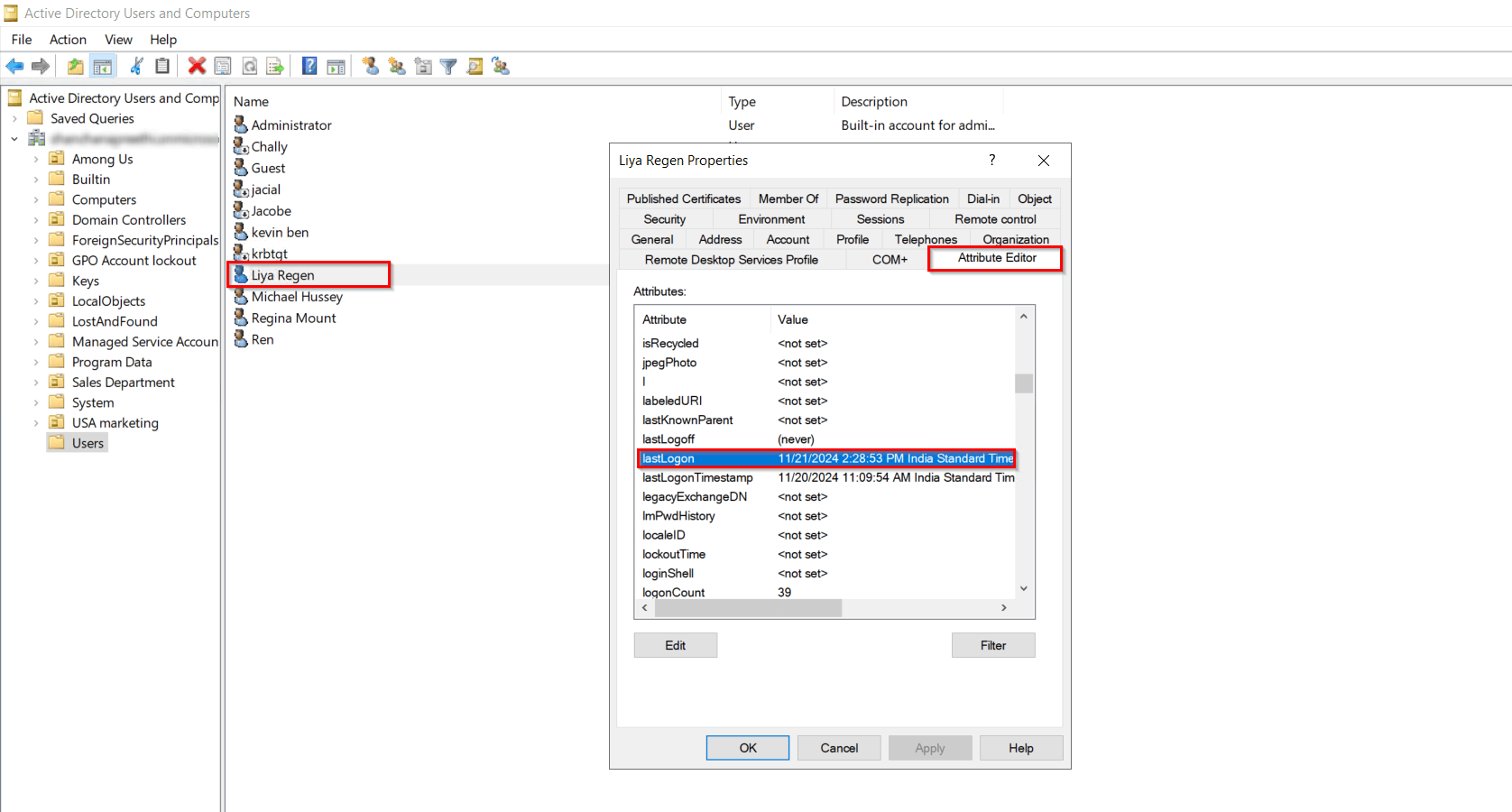Open Find Objects using the magnifier icon
The height and width of the screenshot is (812, 1512).
pos(475,65)
